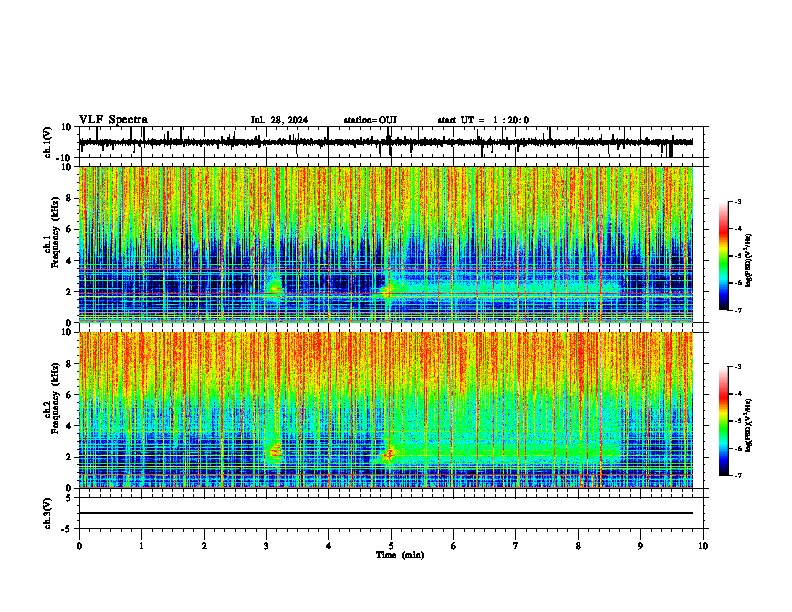Click the "5" tick on ch.3(V) axis

pos(69,498)
